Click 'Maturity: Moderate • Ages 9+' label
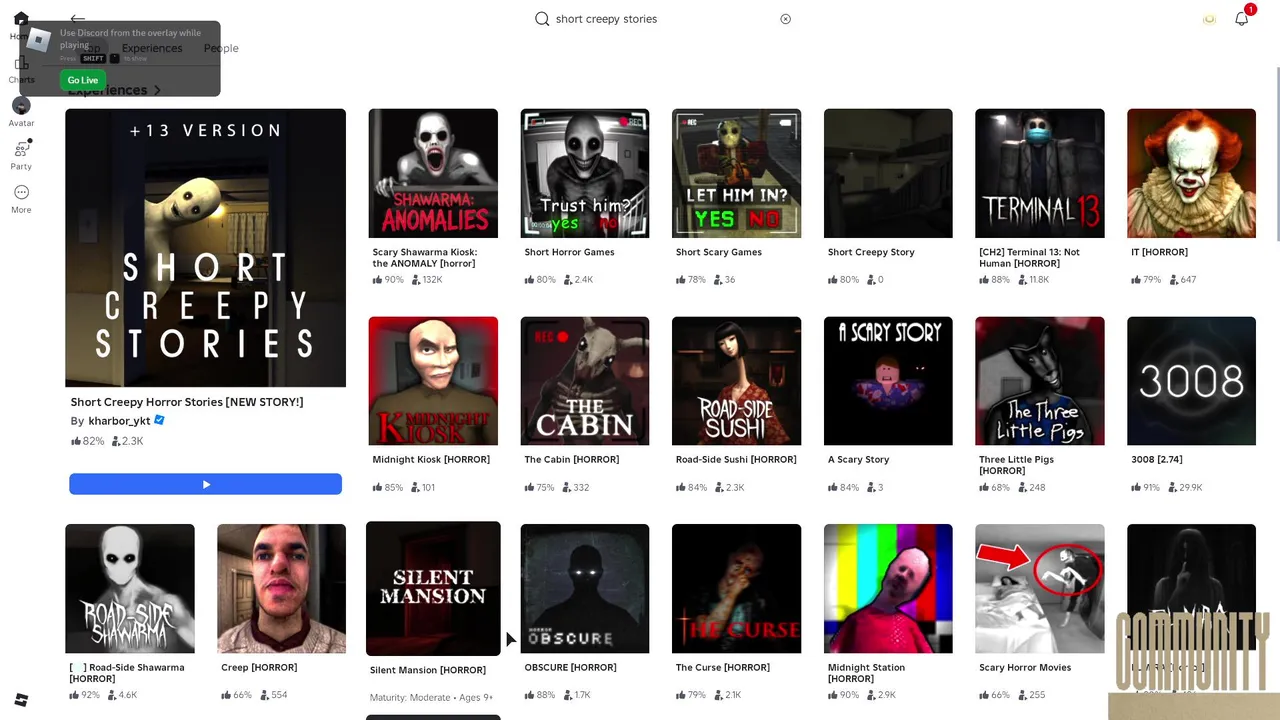This screenshot has width=1280, height=720. coord(431,698)
